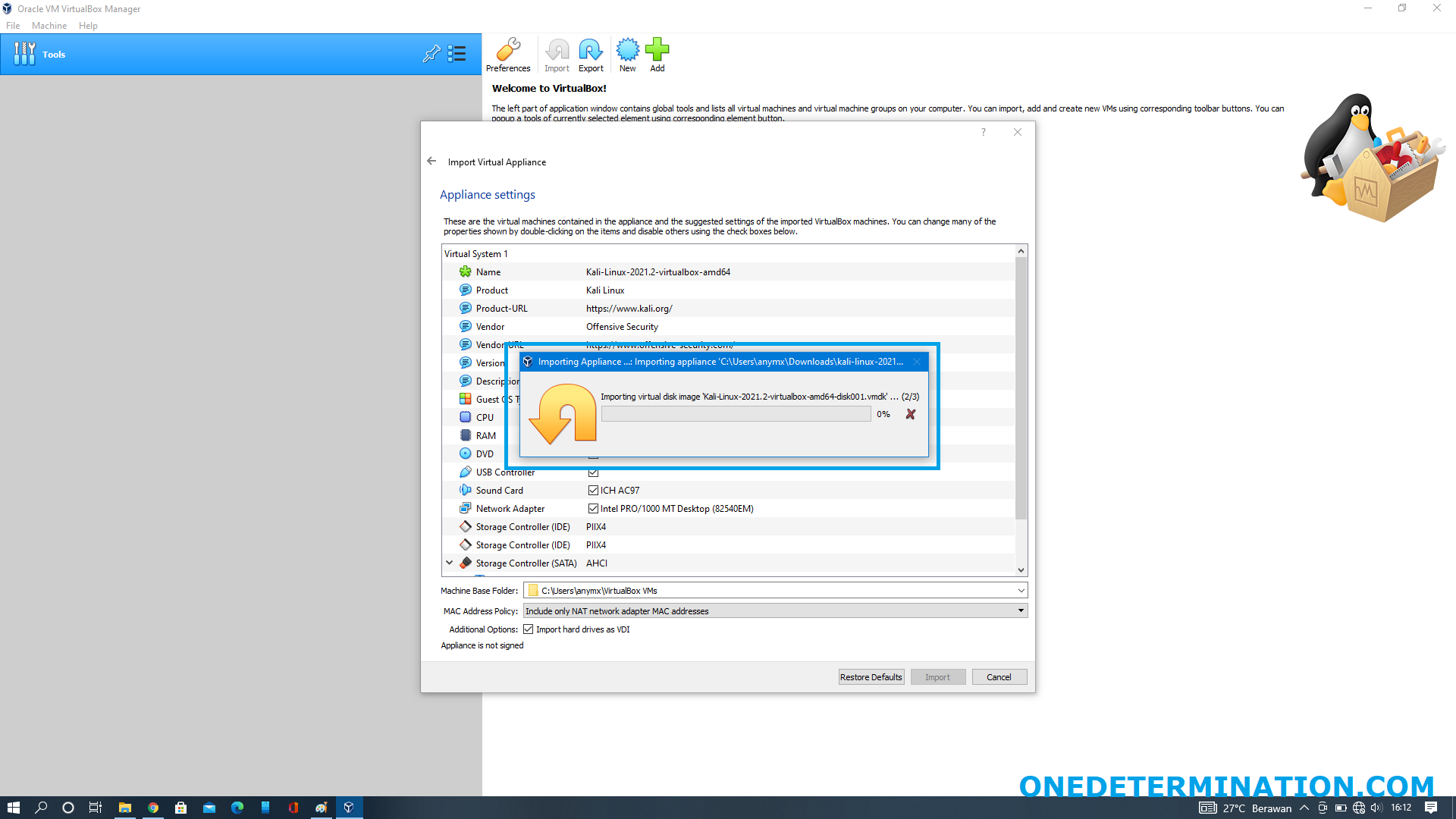Select the Virtual System 1 header
The height and width of the screenshot is (819, 1456).
tap(475, 253)
